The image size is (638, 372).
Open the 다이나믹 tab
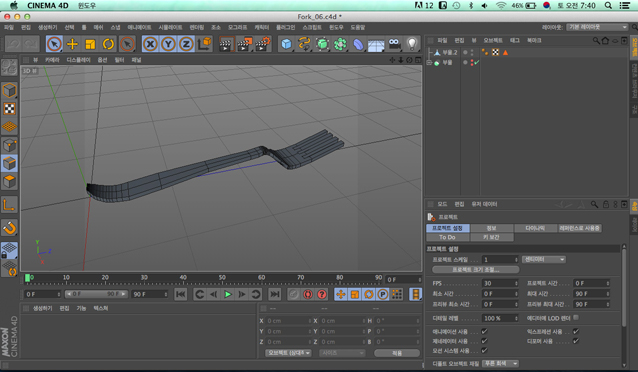point(535,228)
